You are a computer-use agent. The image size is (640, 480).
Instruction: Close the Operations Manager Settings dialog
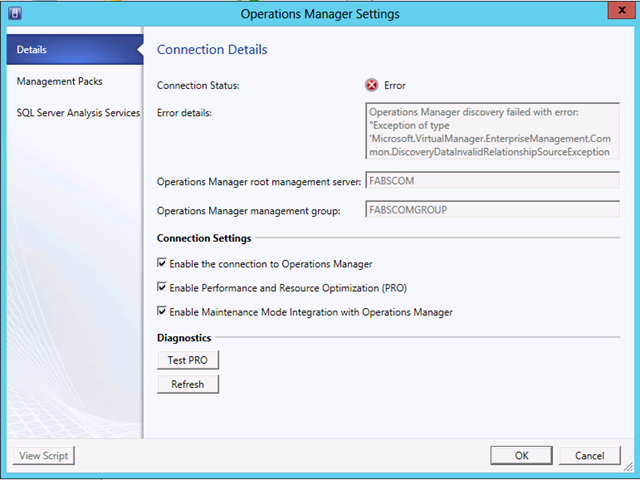tap(621, 11)
